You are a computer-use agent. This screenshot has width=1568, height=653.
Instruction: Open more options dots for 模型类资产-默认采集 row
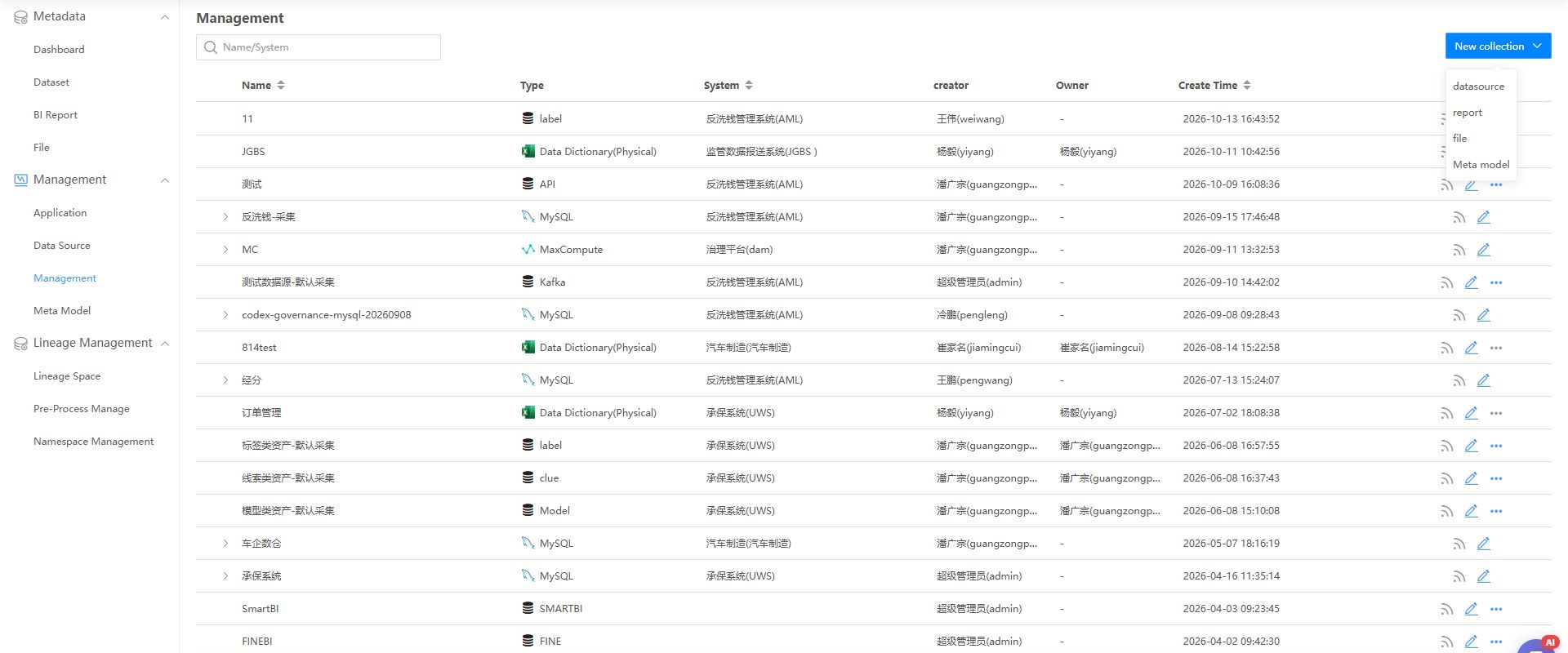(1496, 511)
